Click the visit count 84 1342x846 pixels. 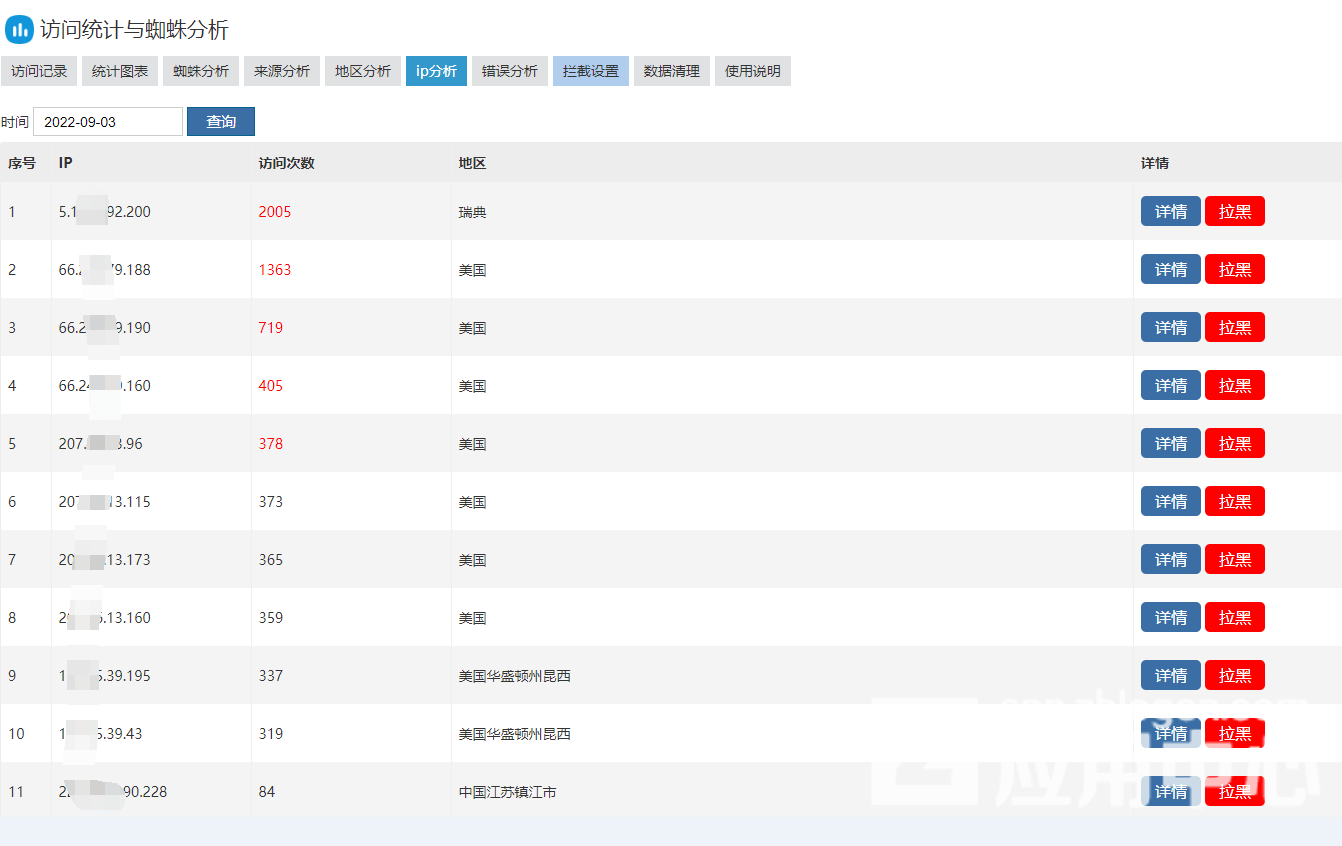click(x=266, y=792)
